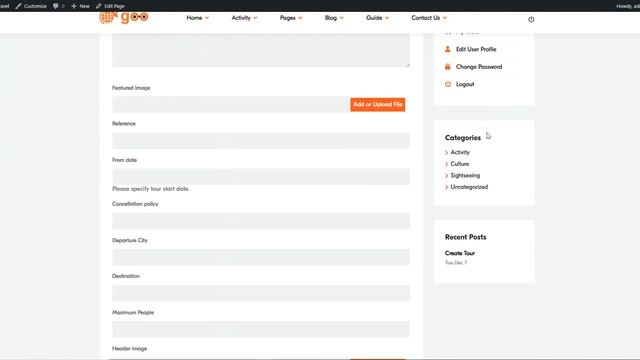The image size is (640, 360).
Task: Open the Change Password link
Action: [479, 67]
